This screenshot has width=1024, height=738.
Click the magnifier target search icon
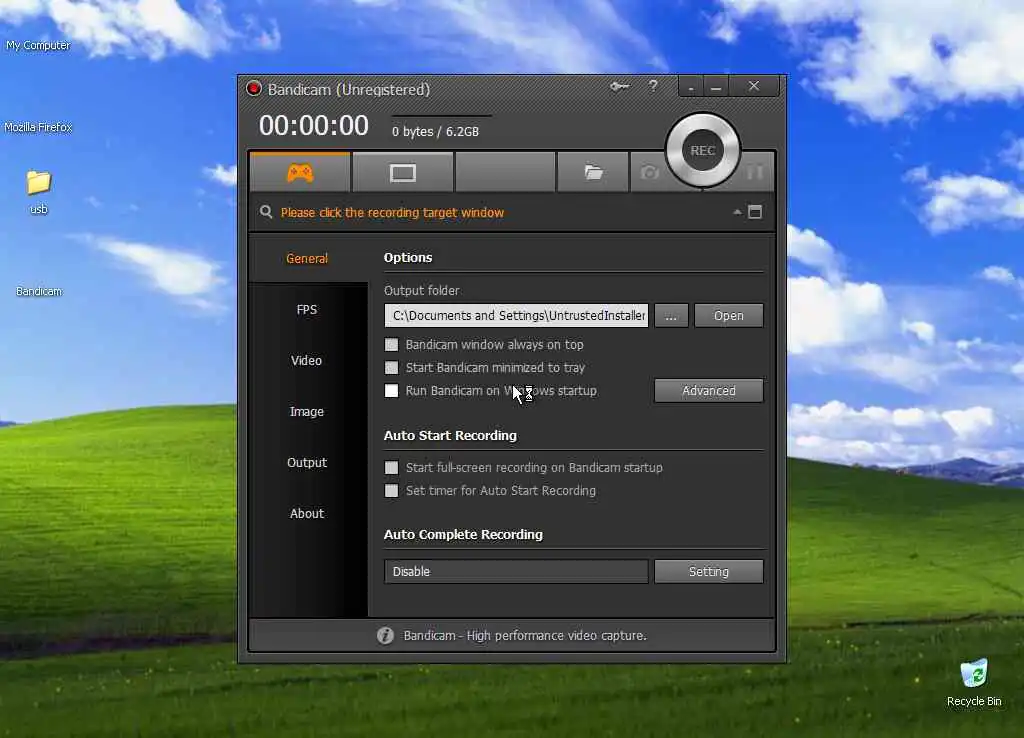pos(266,212)
